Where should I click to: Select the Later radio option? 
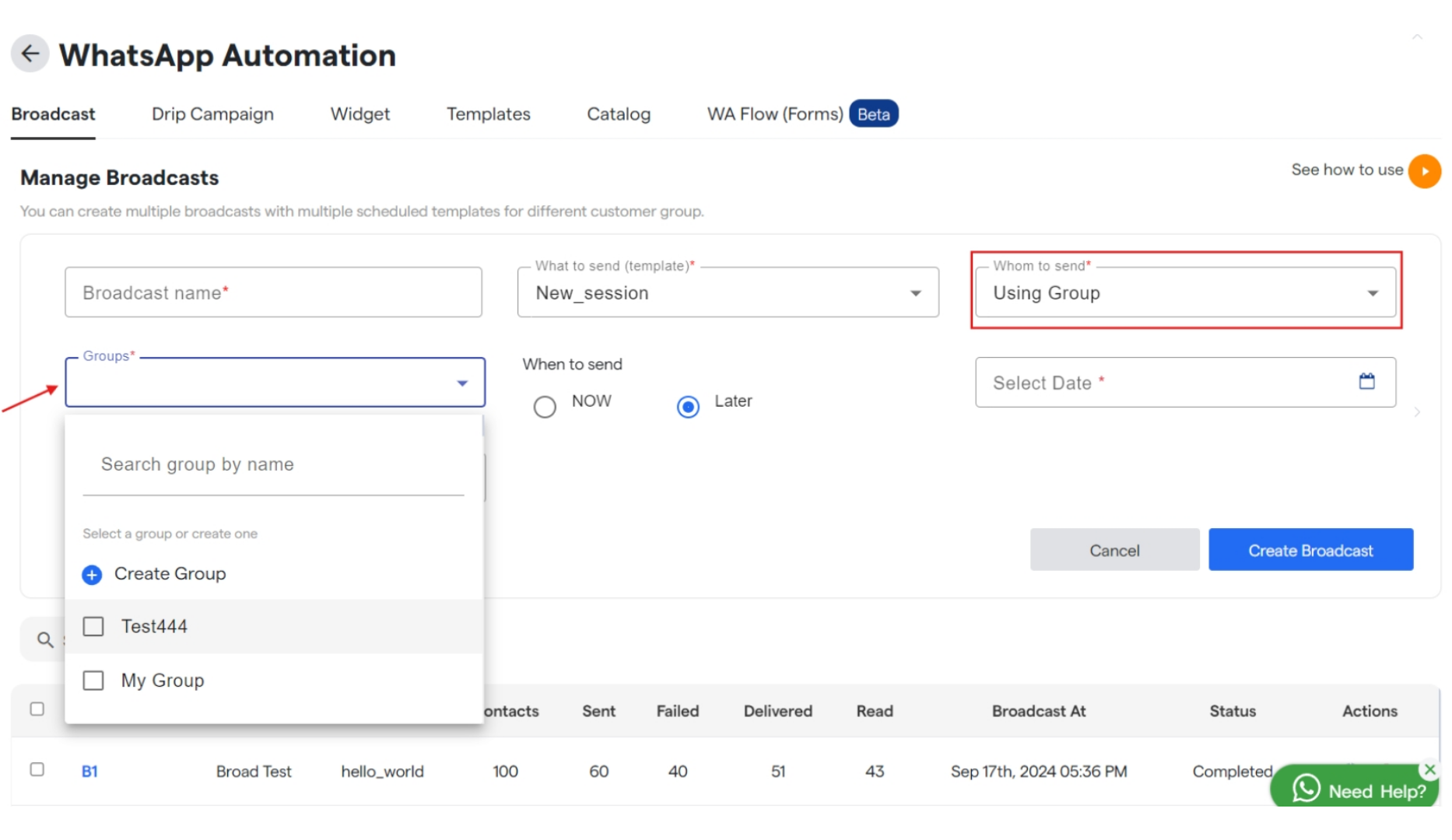[x=688, y=406]
